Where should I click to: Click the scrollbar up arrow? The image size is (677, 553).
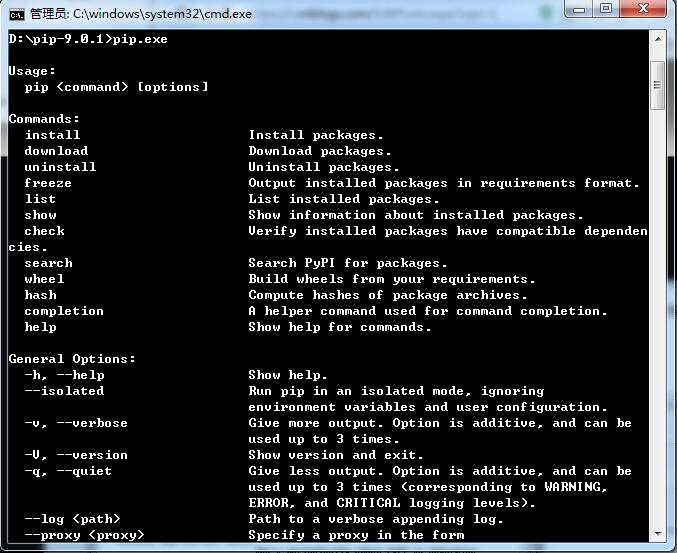pyautogui.click(x=658, y=39)
